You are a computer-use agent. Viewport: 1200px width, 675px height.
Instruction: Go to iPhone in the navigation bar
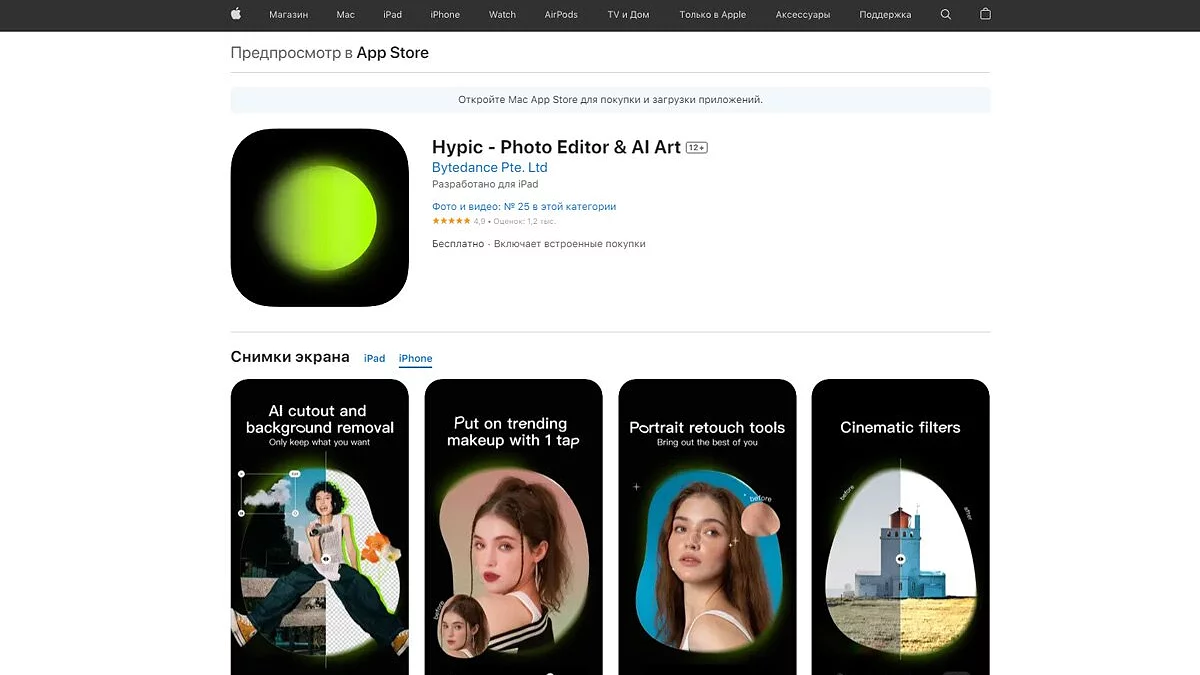pos(445,15)
